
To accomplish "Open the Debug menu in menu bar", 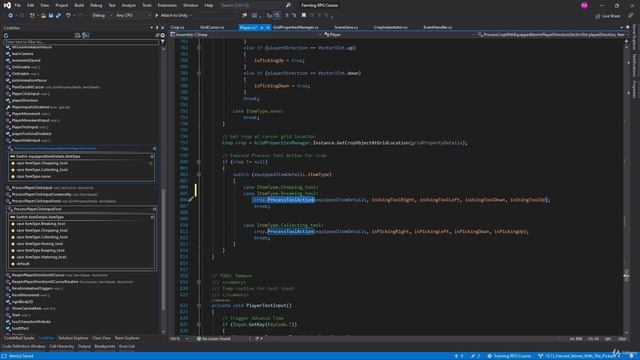I will tap(96, 5).
